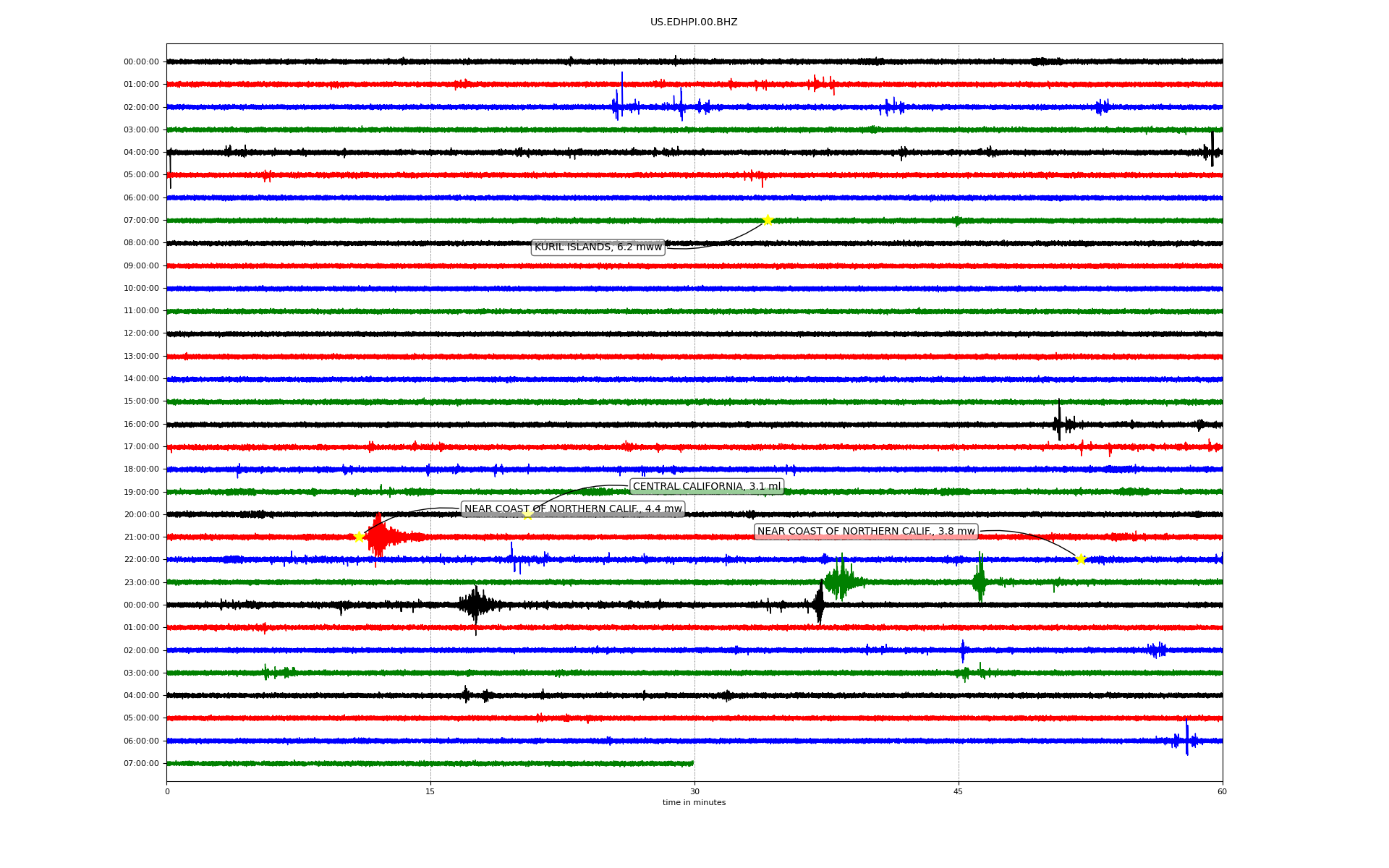This screenshot has height=868, width=1389.
Task: Click the 12:00:00 time axis label
Action: [x=141, y=333]
